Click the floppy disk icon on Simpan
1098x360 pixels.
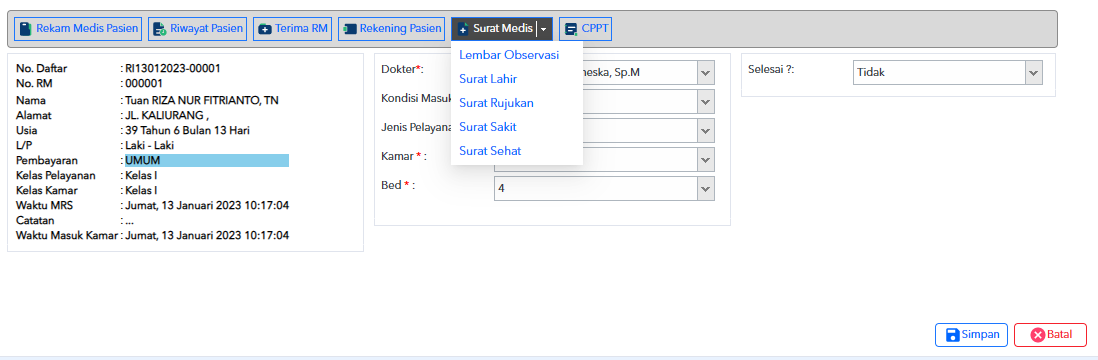952,335
